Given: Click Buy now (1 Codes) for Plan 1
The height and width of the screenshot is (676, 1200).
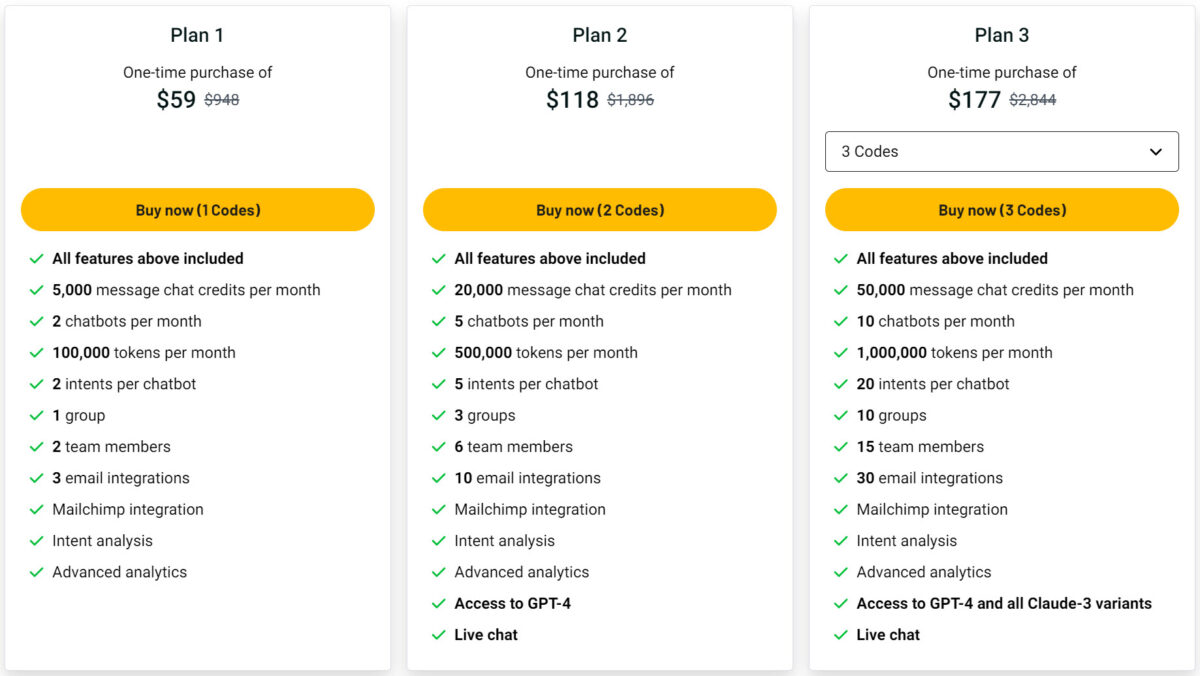Looking at the screenshot, I should (x=197, y=210).
